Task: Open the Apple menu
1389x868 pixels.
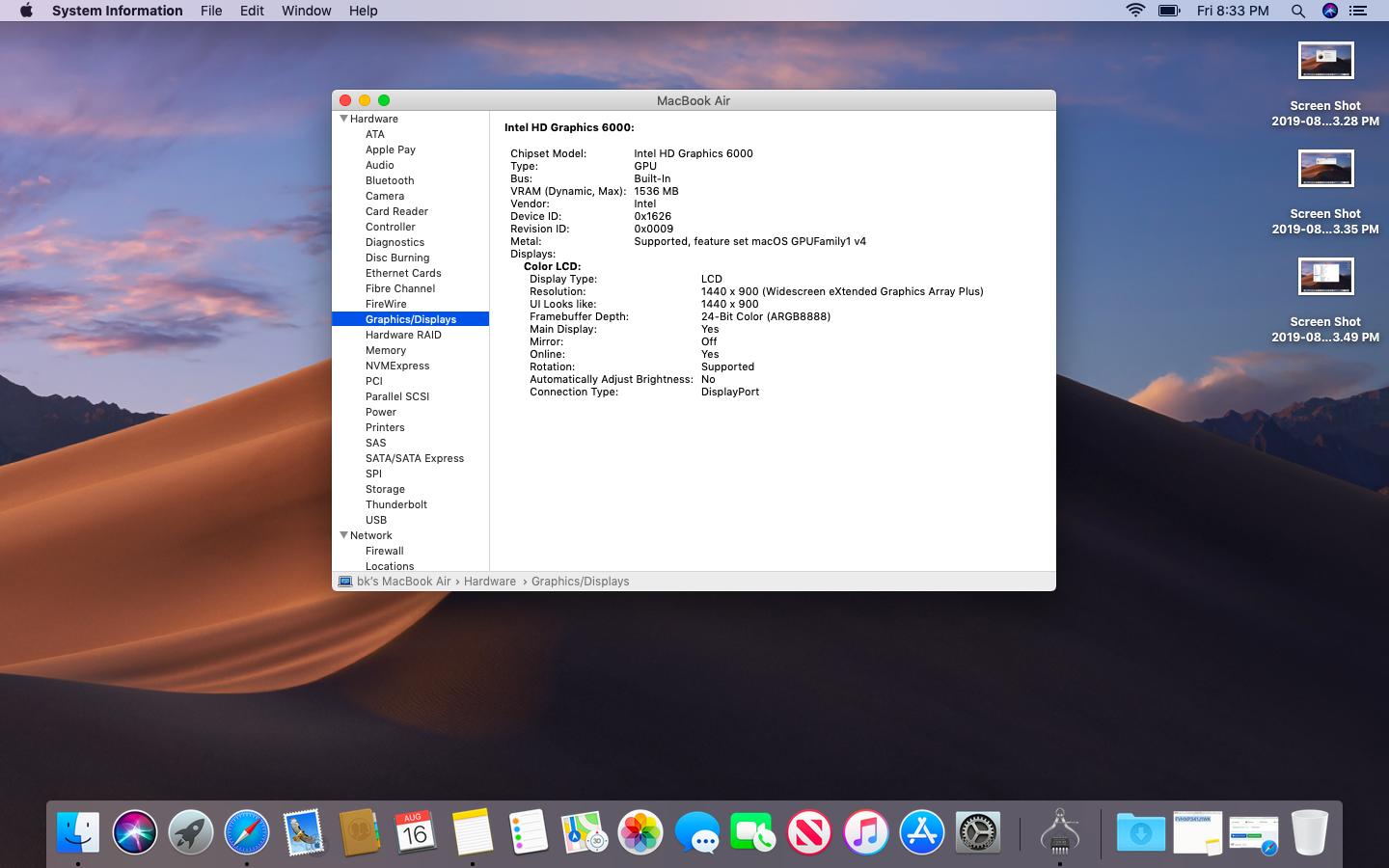Action: coord(26,11)
